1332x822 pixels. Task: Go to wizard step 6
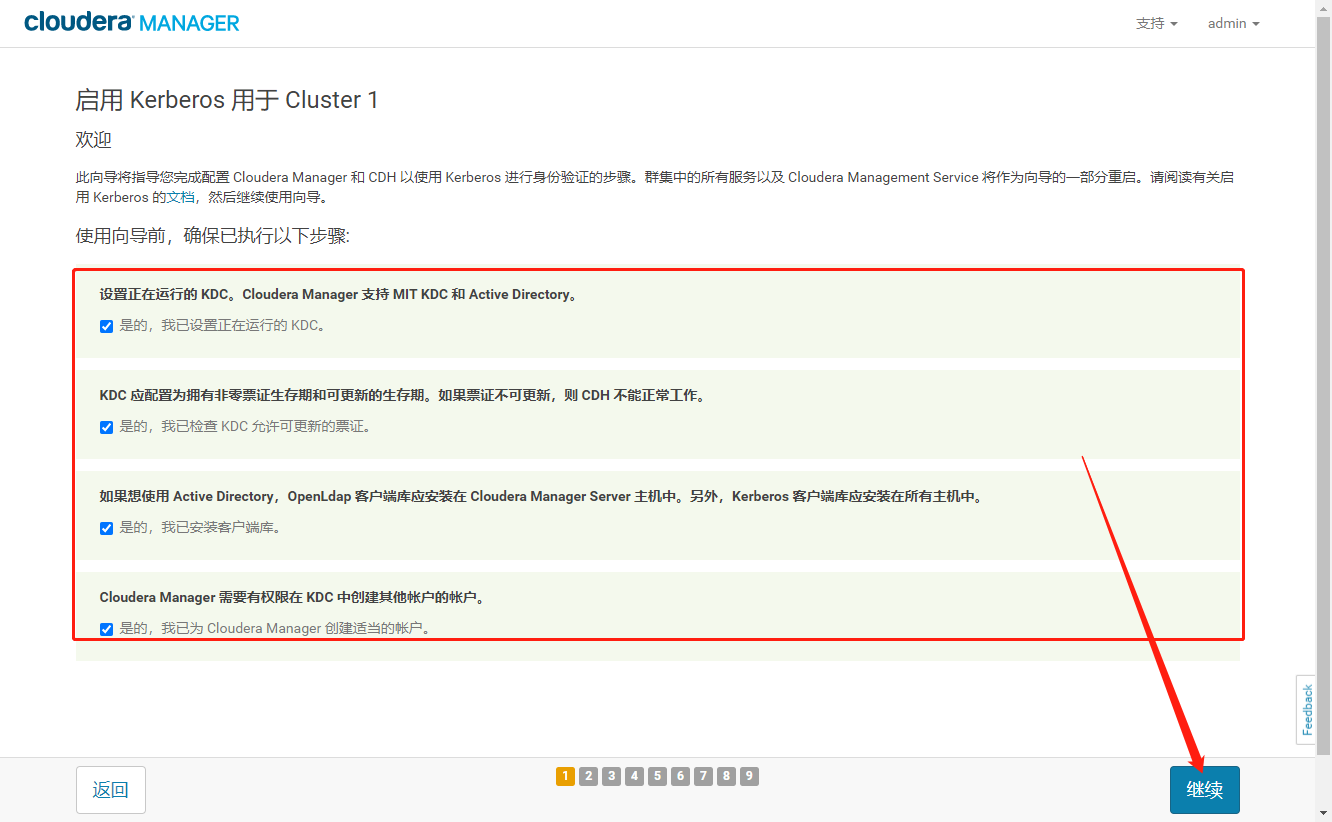pyautogui.click(x=680, y=776)
